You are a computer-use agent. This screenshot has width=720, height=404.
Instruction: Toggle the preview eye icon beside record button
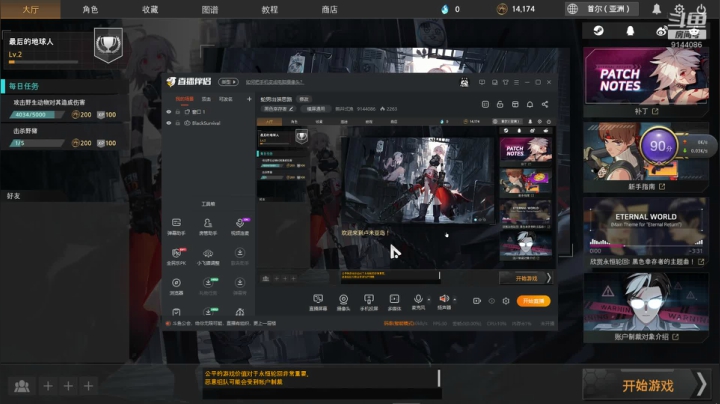coord(491,301)
